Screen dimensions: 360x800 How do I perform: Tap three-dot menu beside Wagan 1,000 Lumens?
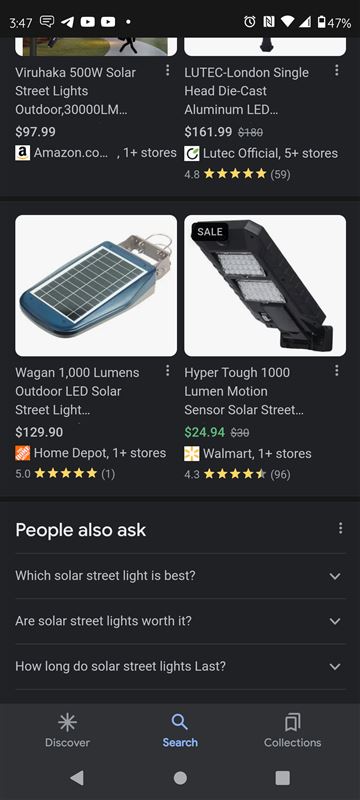tap(167, 371)
